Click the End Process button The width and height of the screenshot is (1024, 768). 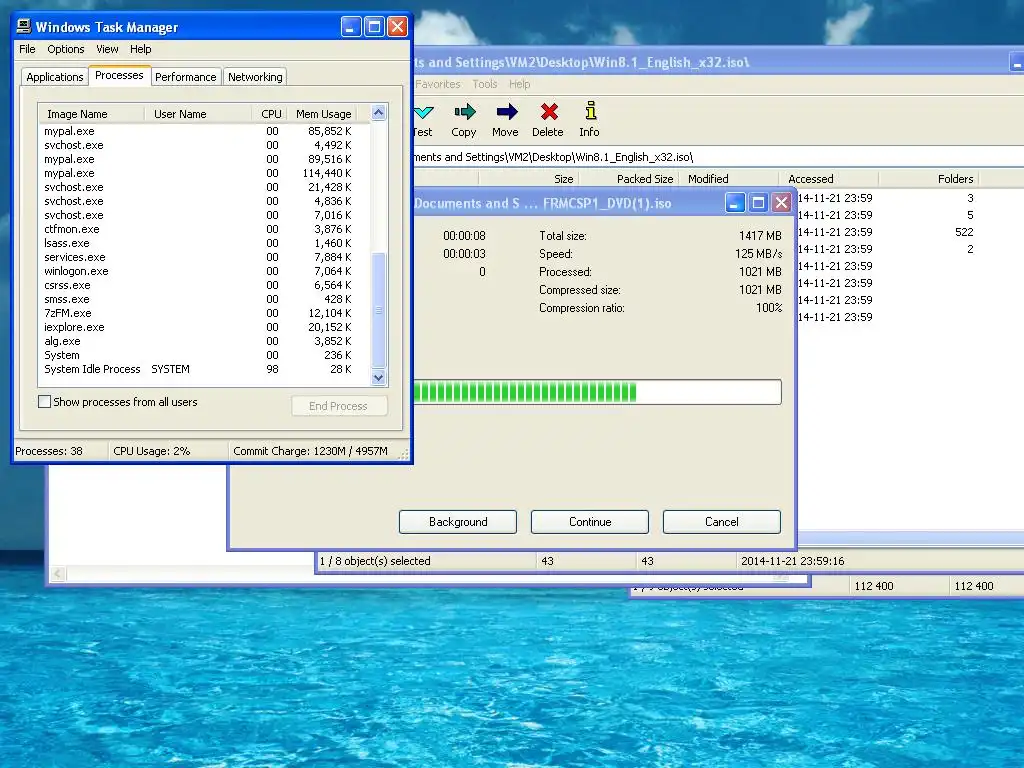click(x=339, y=406)
